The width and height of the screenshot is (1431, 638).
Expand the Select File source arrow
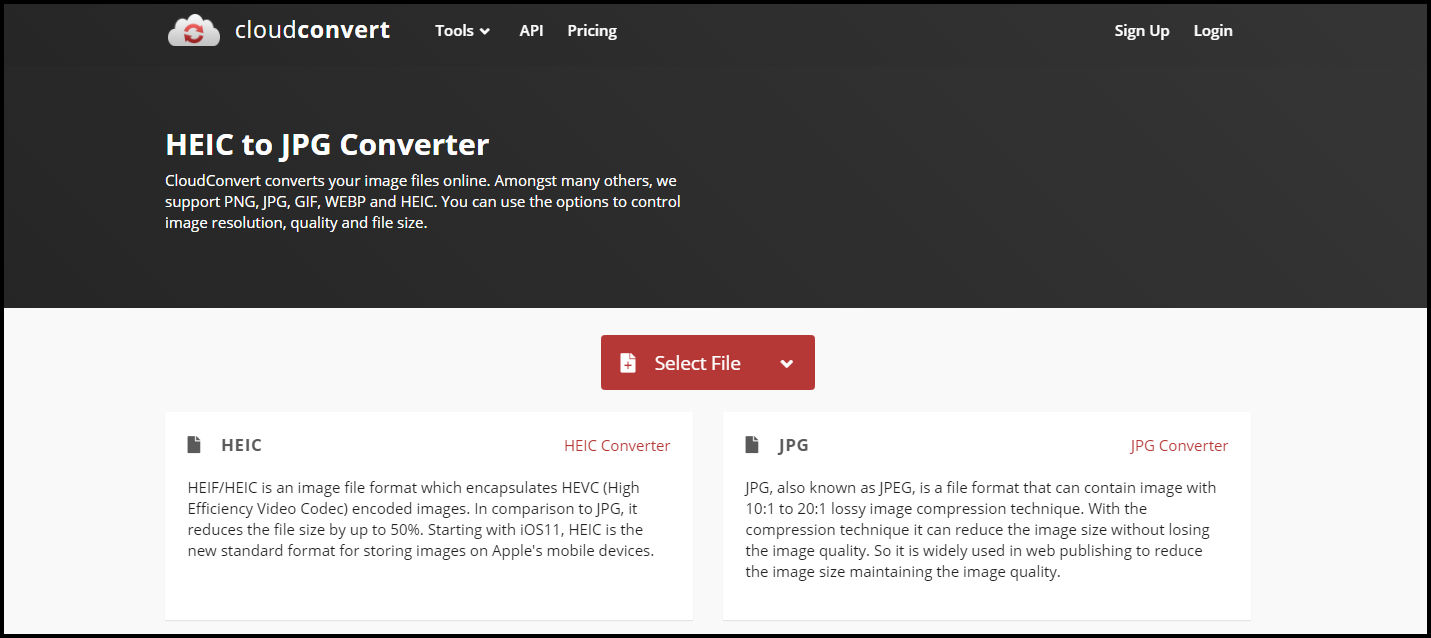(x=787, y=363)
